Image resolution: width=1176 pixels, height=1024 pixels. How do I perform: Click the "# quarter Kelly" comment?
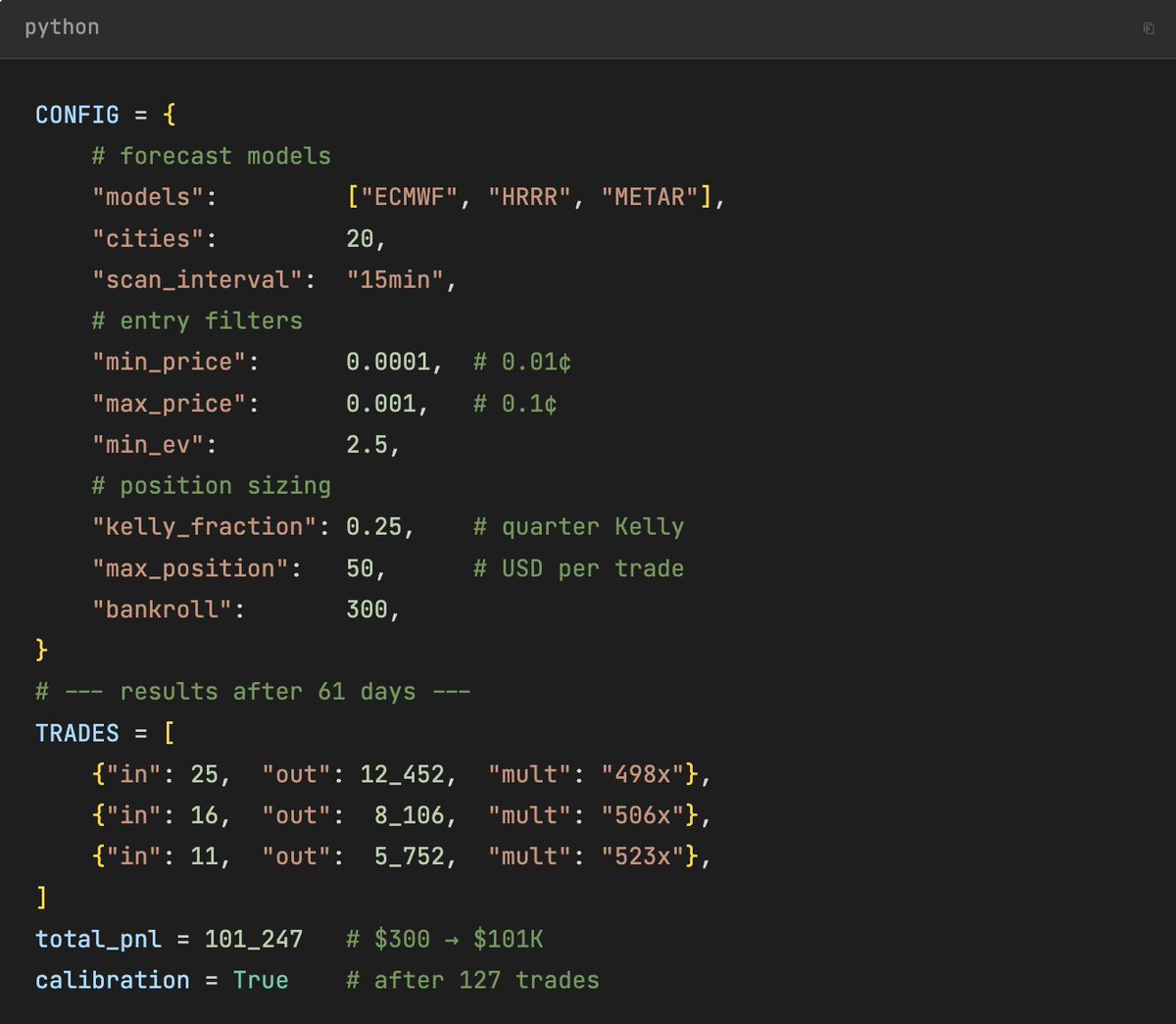point(579,527)
